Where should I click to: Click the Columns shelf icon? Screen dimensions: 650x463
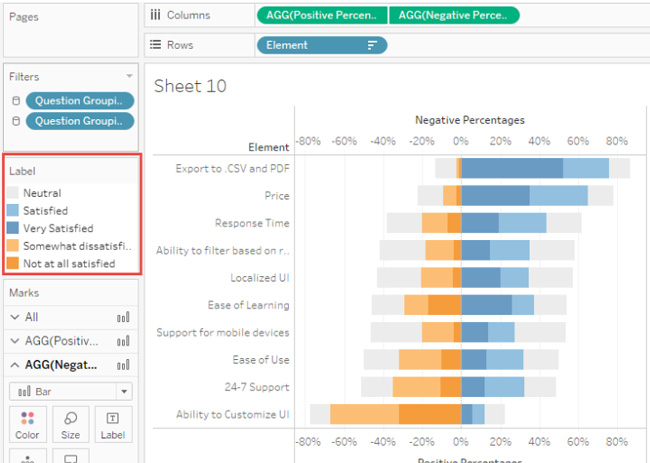tap(154, 15)
